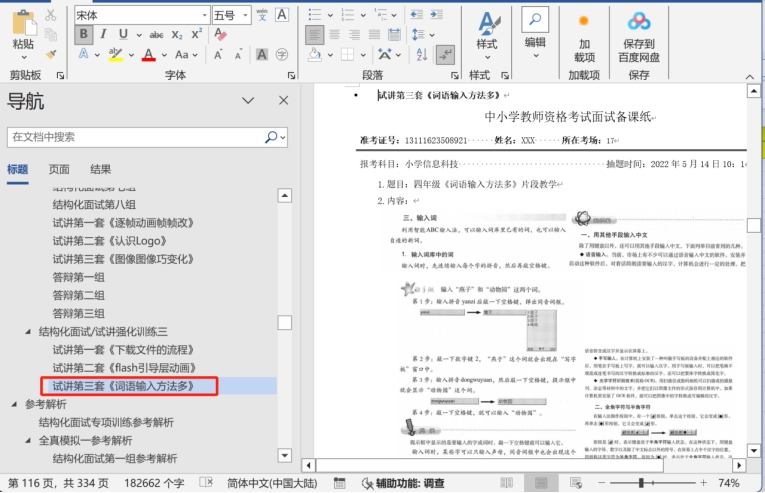Apply the yellow text highlight color
Image resolution: width=765 pixels, height=493 pixels.
click(x=115, y=55)
